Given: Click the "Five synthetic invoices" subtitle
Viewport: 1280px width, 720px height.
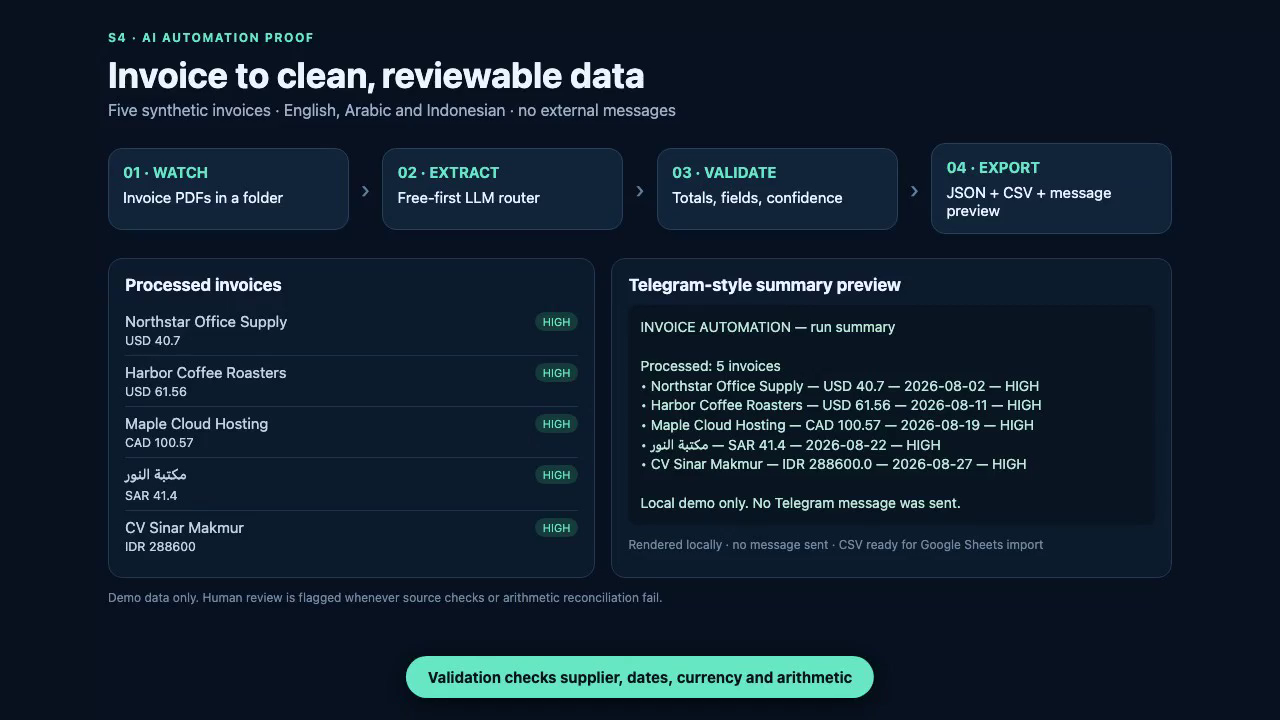Looking at the screenshot, I should (x=392, y=110).
